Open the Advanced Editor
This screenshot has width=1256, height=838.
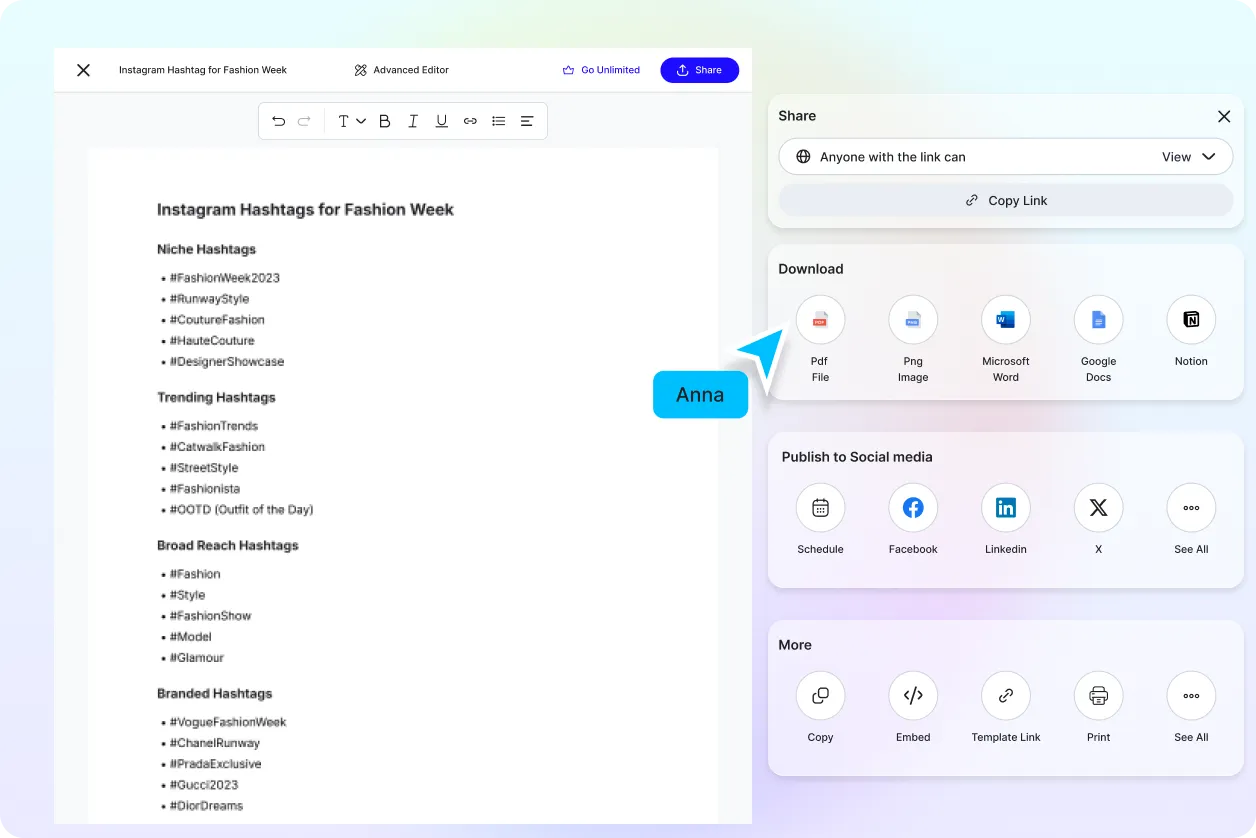[x=401, y=70]
